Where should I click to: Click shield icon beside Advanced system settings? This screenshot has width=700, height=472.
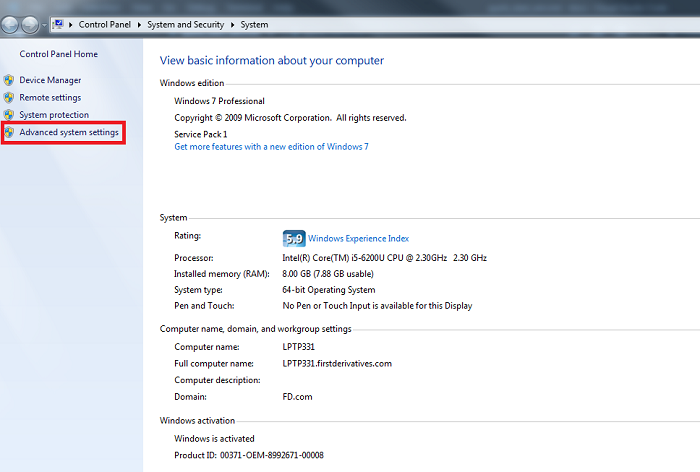click(9, 132)
